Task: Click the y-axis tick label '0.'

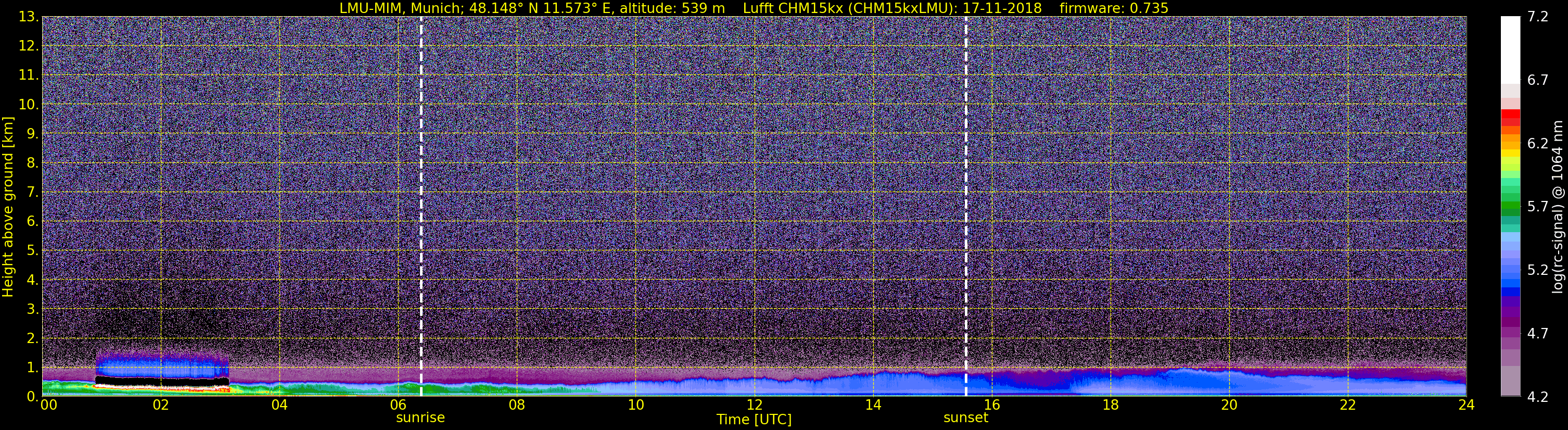Action: (x=32, y=397)
